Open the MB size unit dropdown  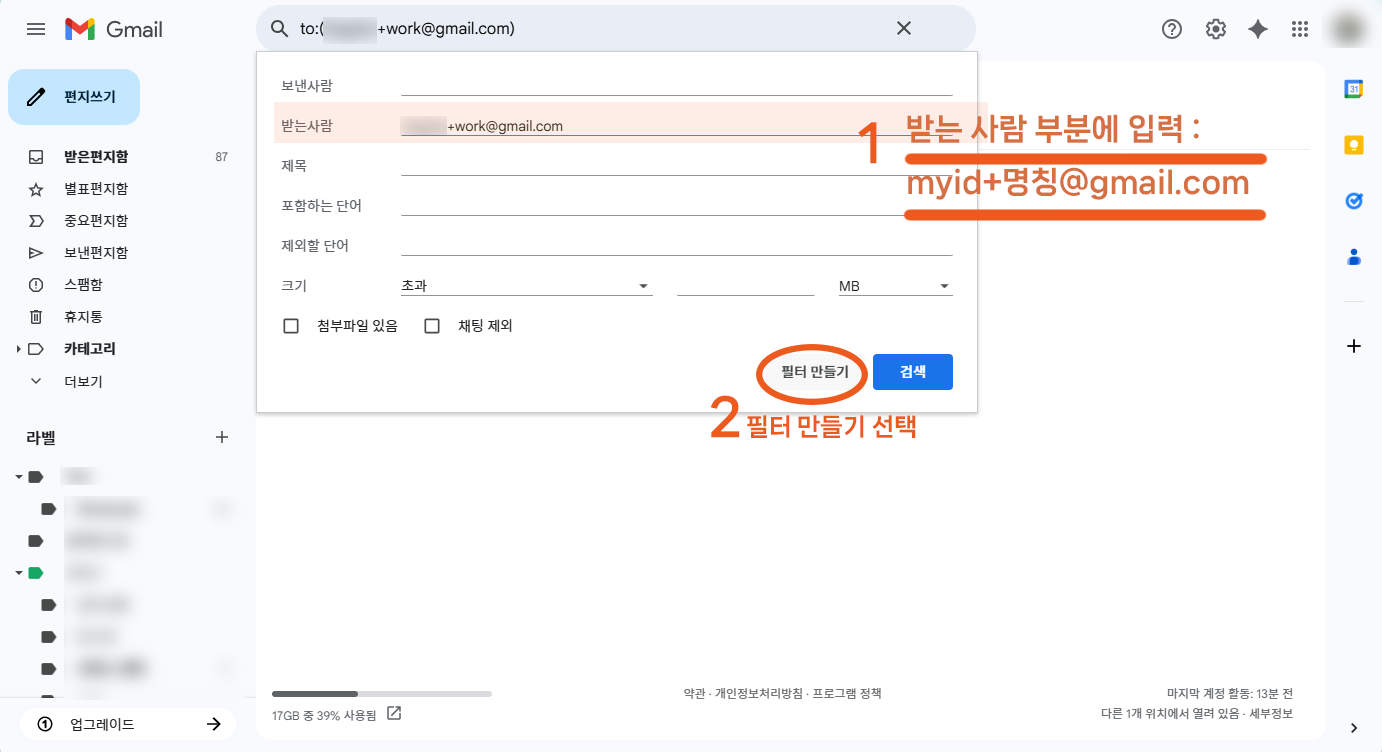click(894, 286)
